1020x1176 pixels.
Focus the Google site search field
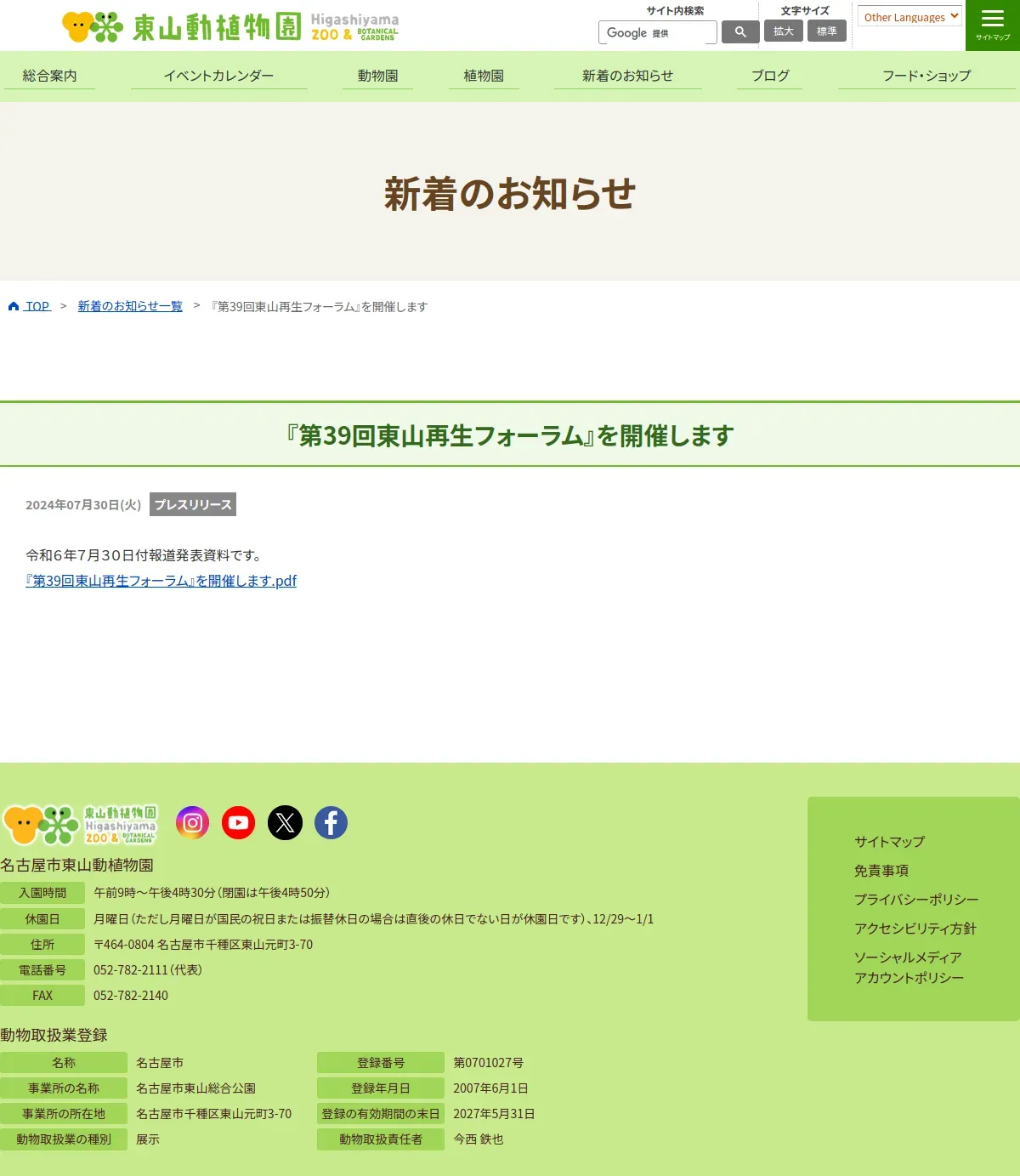(x=658, y=32)
